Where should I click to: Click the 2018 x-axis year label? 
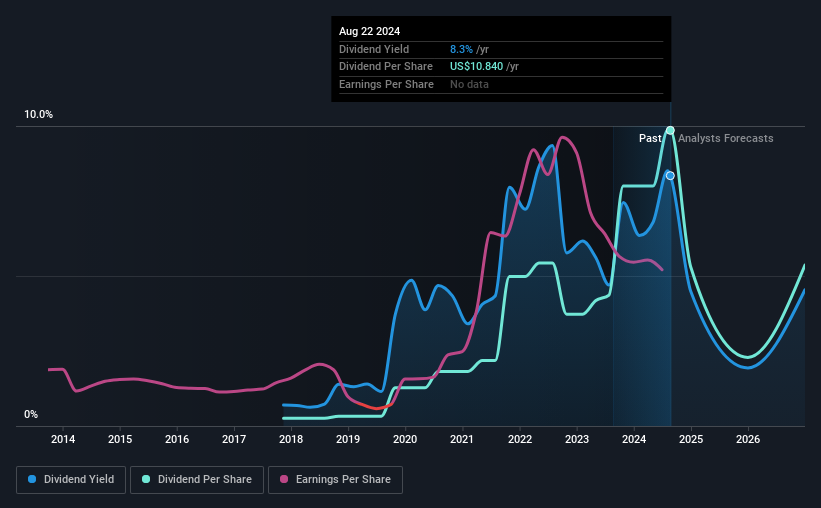pos(291,439)
